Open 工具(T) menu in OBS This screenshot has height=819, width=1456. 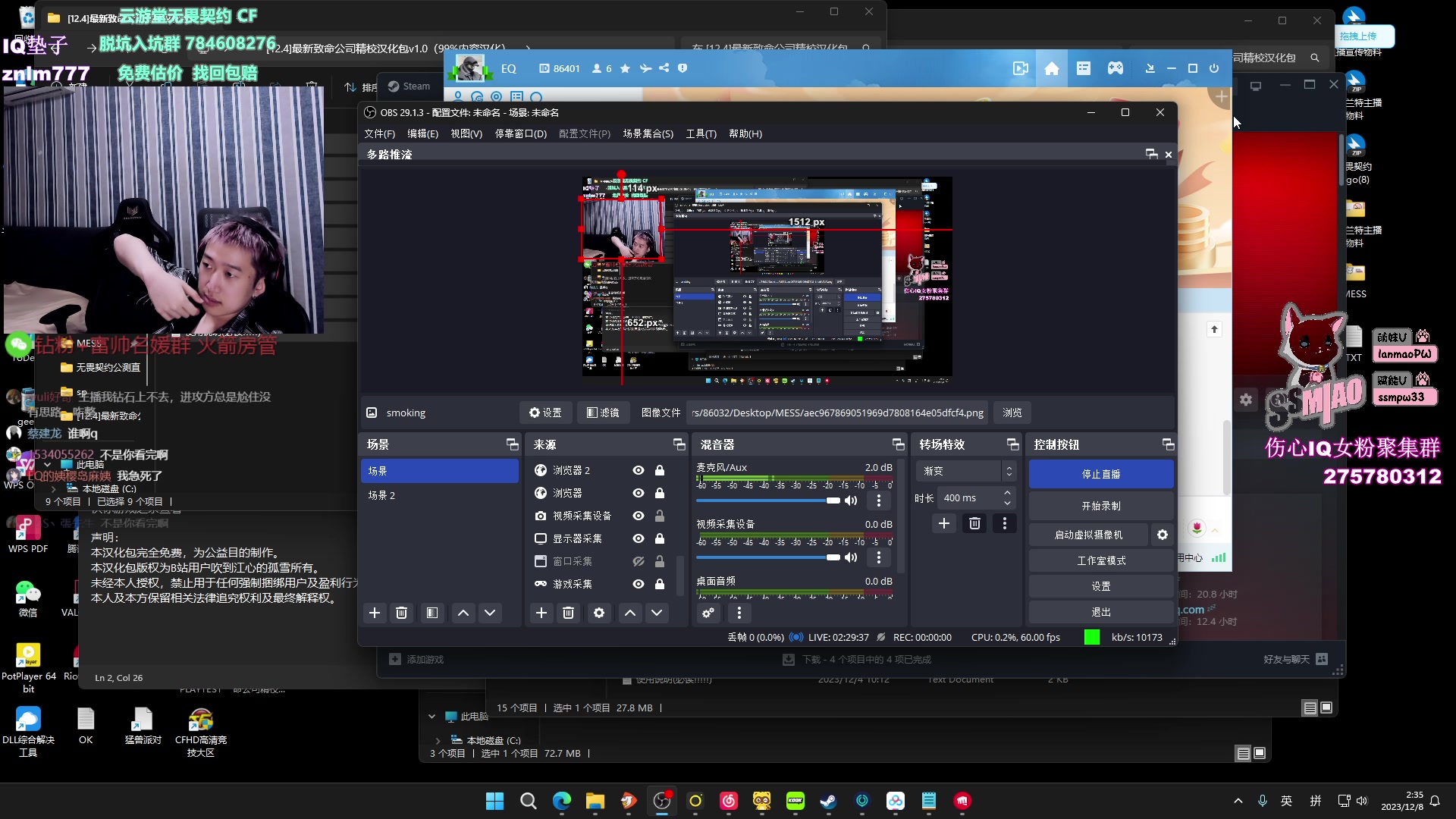[701, 133]
